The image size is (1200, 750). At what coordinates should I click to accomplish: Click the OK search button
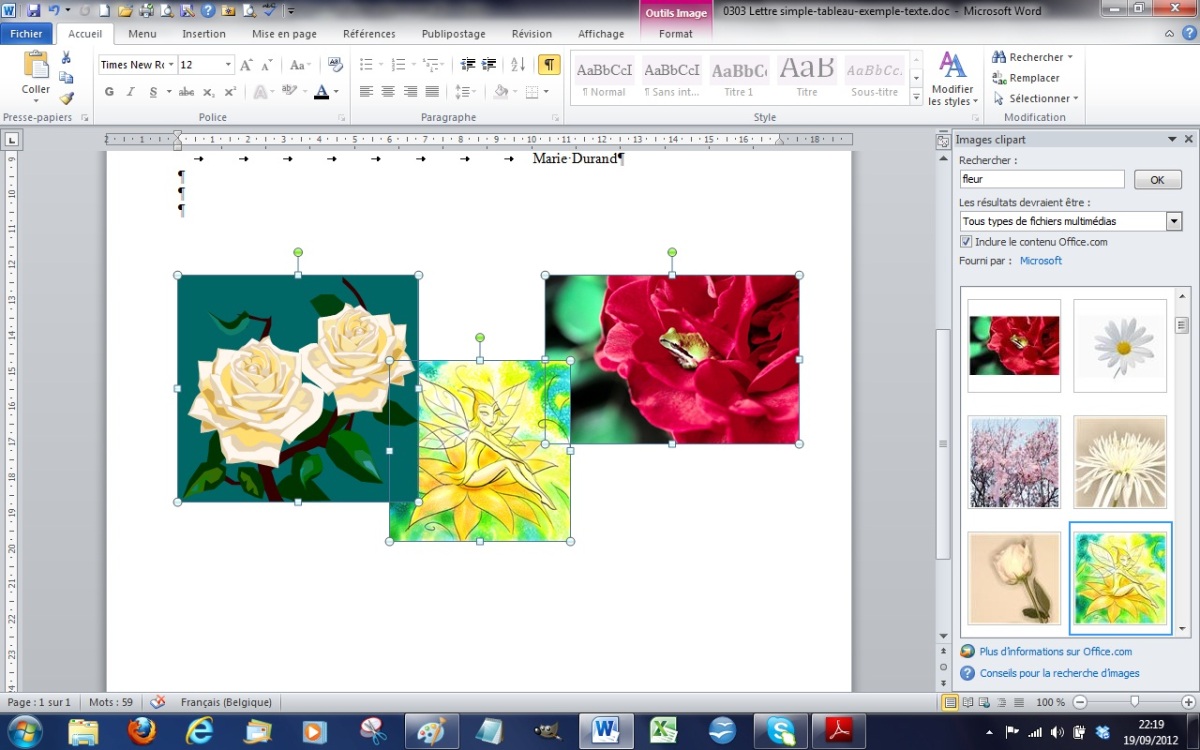tap(1157, 180)
